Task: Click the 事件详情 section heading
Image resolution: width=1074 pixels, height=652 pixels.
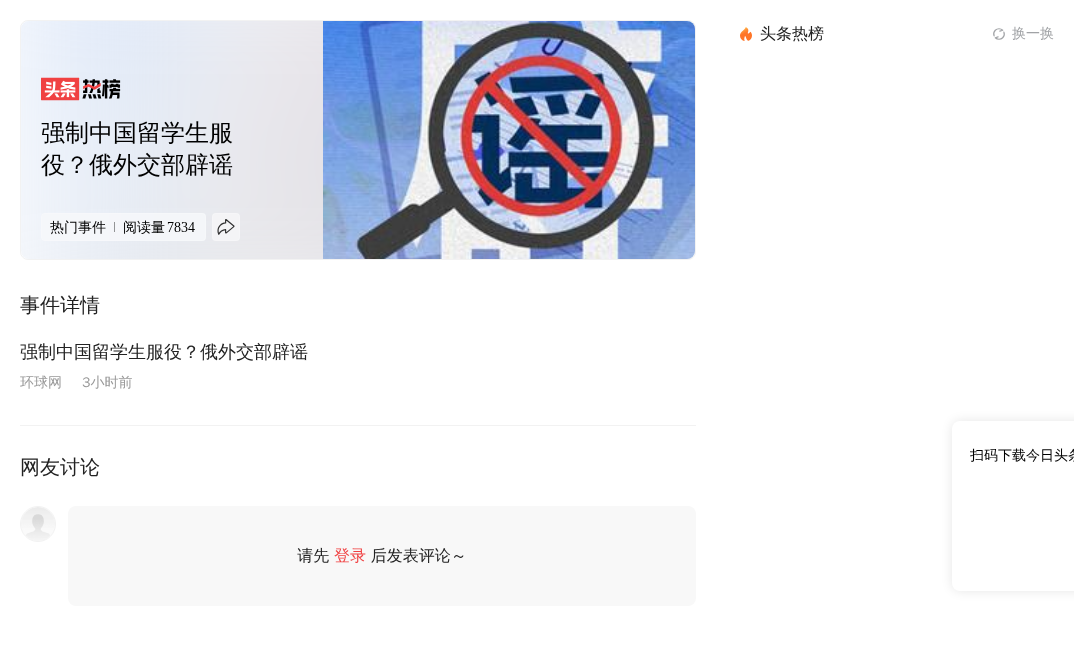Action: [x=60, y=305]
